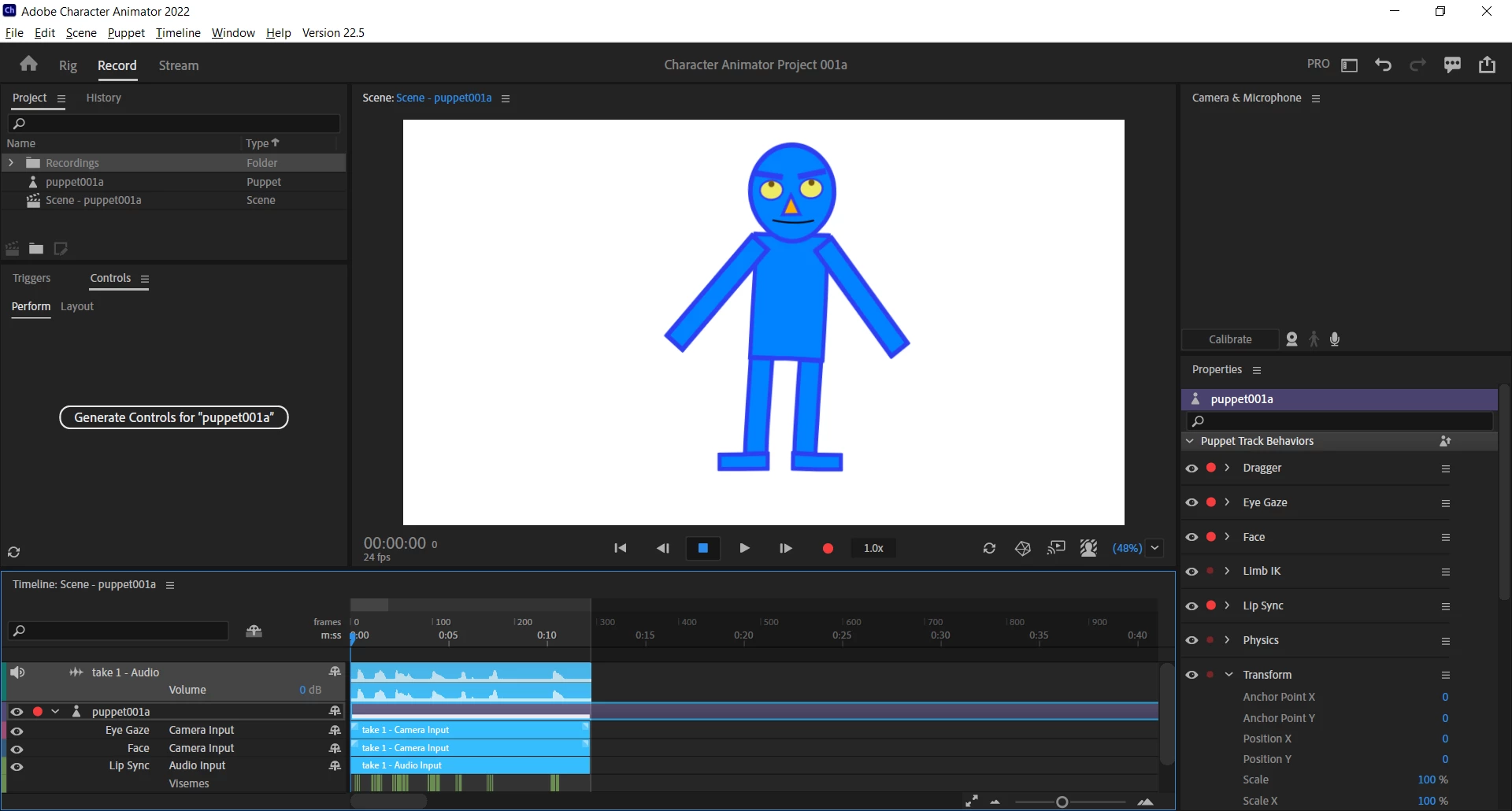Image resolution: width=1512 pixels, height=811 pixels.
Task: Open the File menu
Action: (14, 32)
